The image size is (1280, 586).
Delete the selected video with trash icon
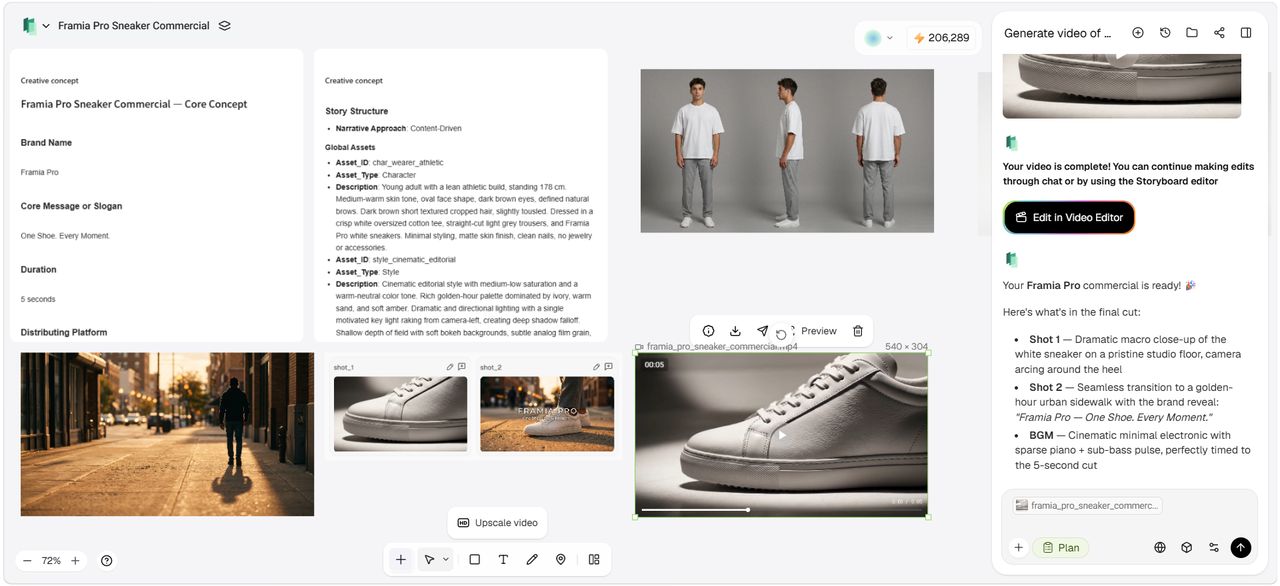pyautogui.click(x=858, y=331)
